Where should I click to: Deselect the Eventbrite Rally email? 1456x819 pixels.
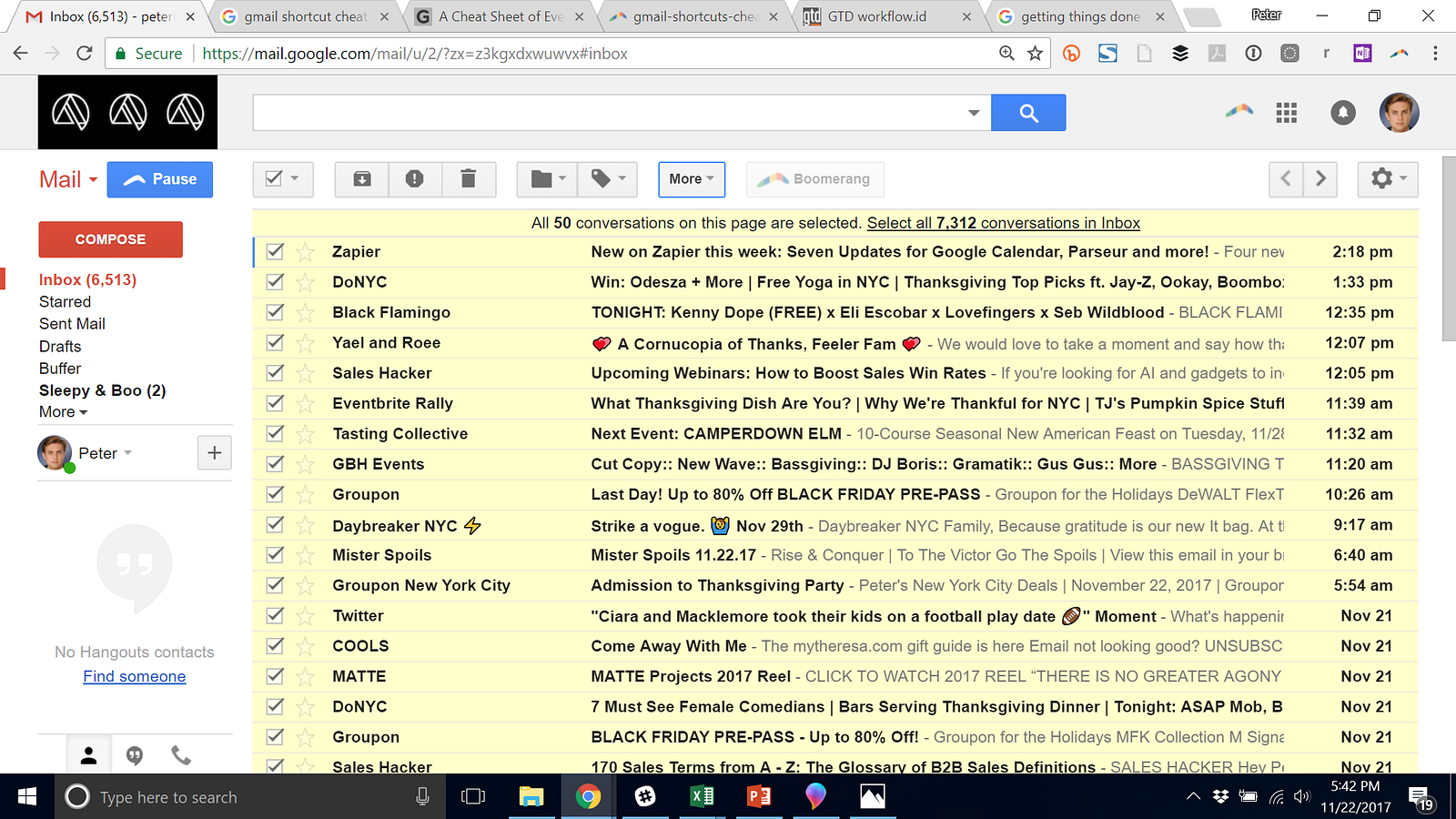pyautogui.click(x=275, y=403)
